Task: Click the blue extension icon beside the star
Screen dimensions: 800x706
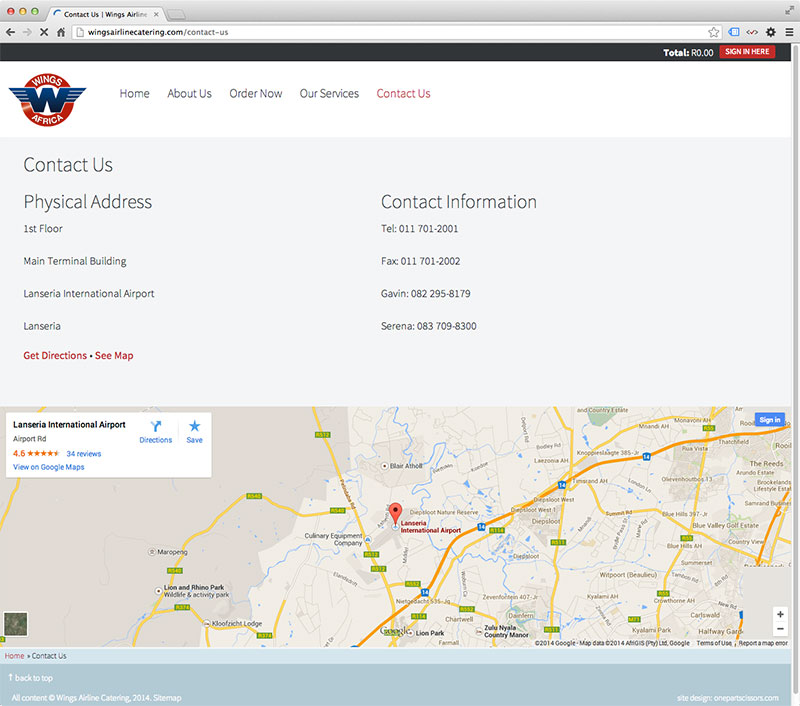Action: pyautogui.click(x=734, y=32)
